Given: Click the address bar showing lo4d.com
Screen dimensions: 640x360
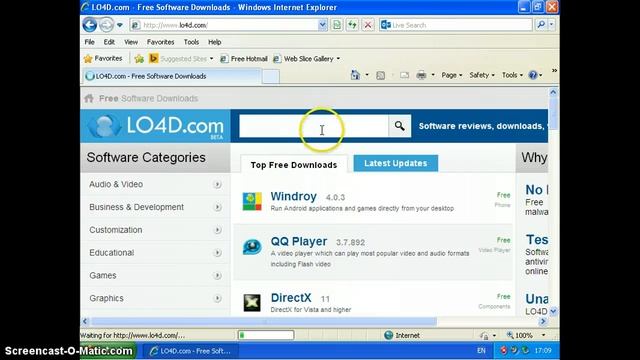Looking at the screenshot, I should click(229, 25).
